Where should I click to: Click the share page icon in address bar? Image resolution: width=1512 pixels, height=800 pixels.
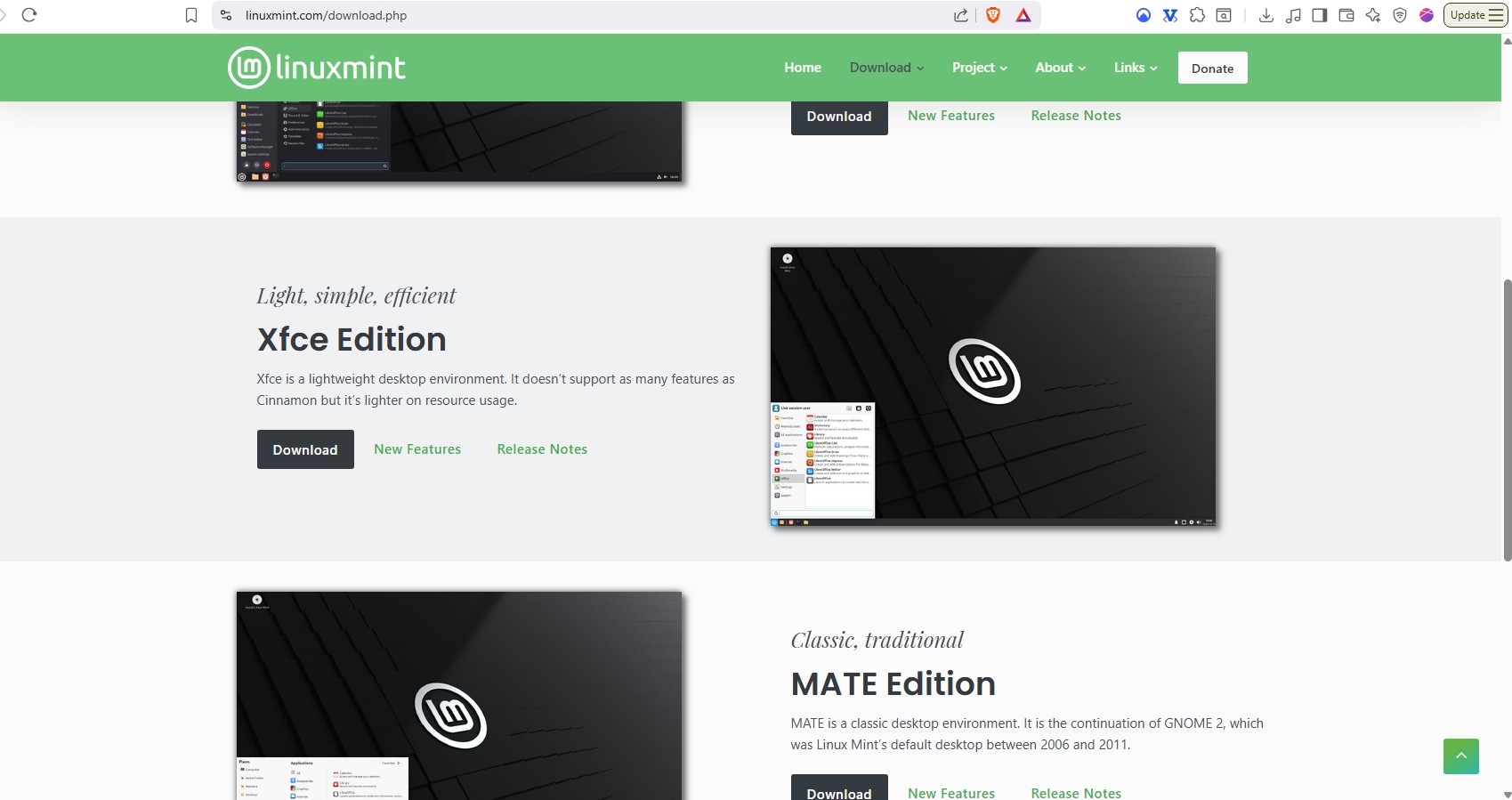click(961, 15)
